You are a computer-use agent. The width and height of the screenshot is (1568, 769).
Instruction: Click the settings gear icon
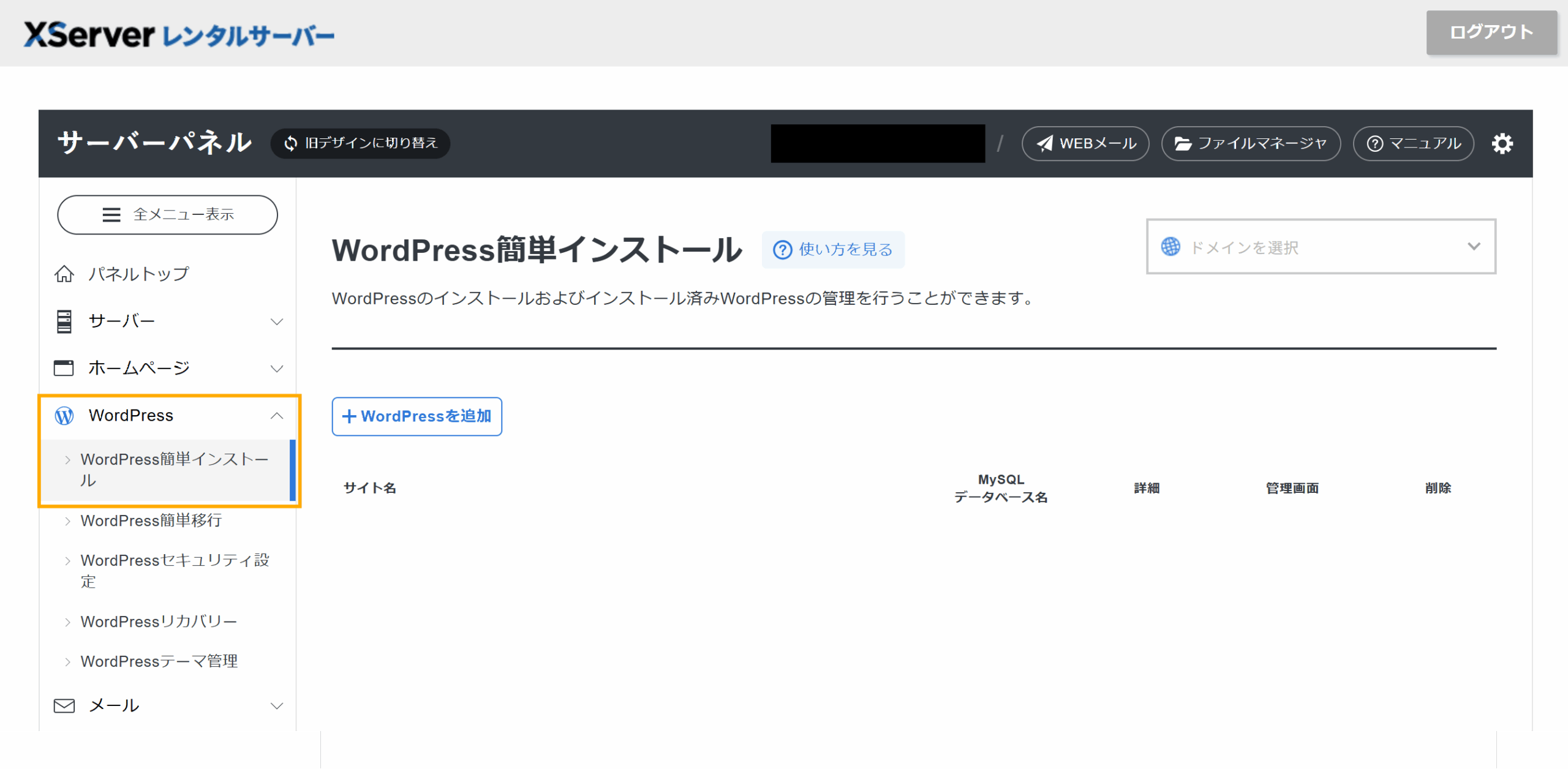point(1502,144)
